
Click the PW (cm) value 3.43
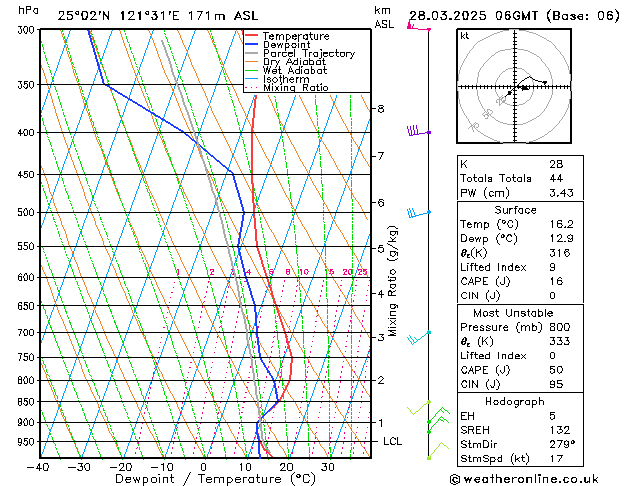561,193
